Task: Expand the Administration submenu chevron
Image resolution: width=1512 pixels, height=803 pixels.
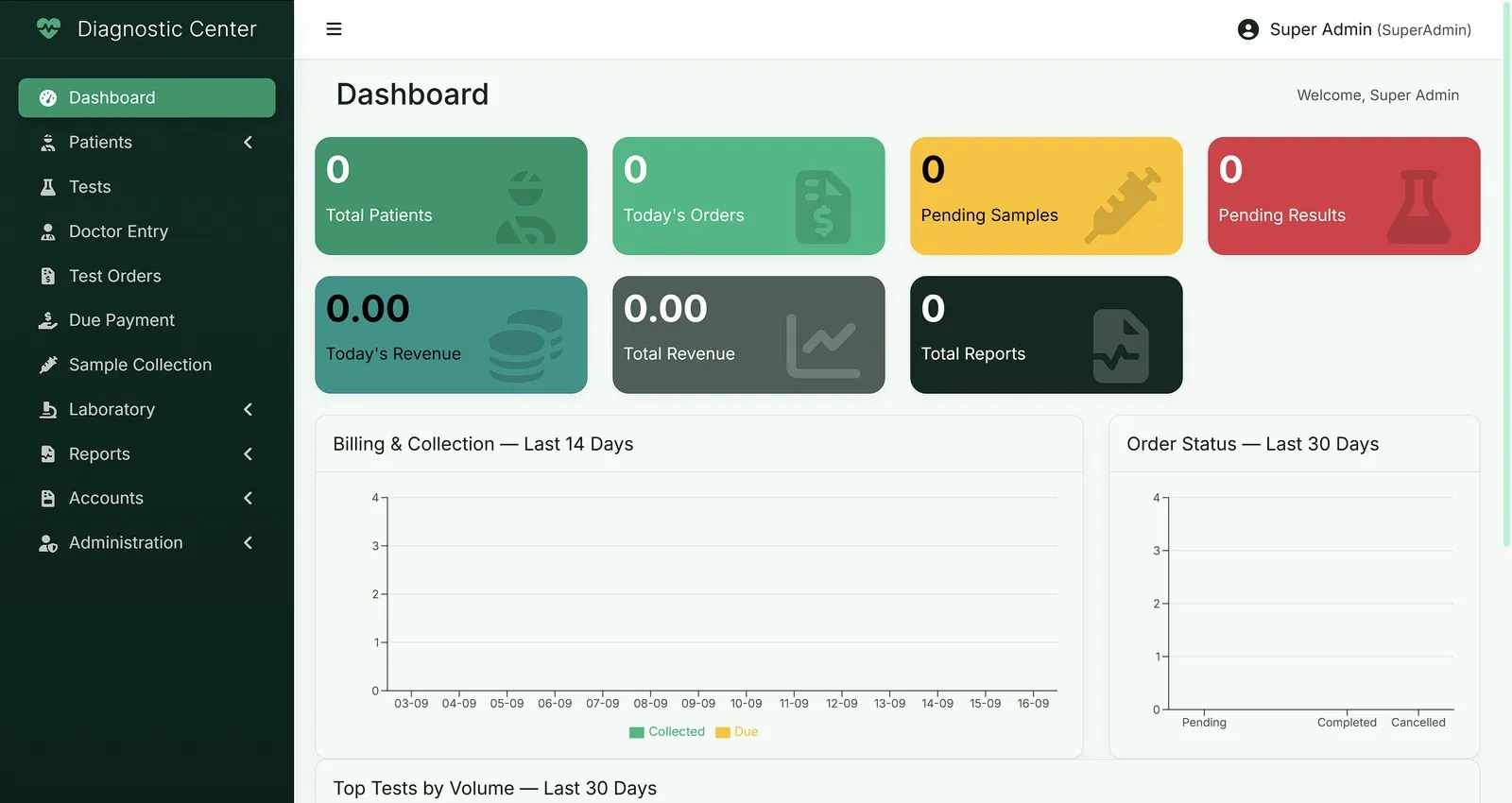Action: [249, 542]
